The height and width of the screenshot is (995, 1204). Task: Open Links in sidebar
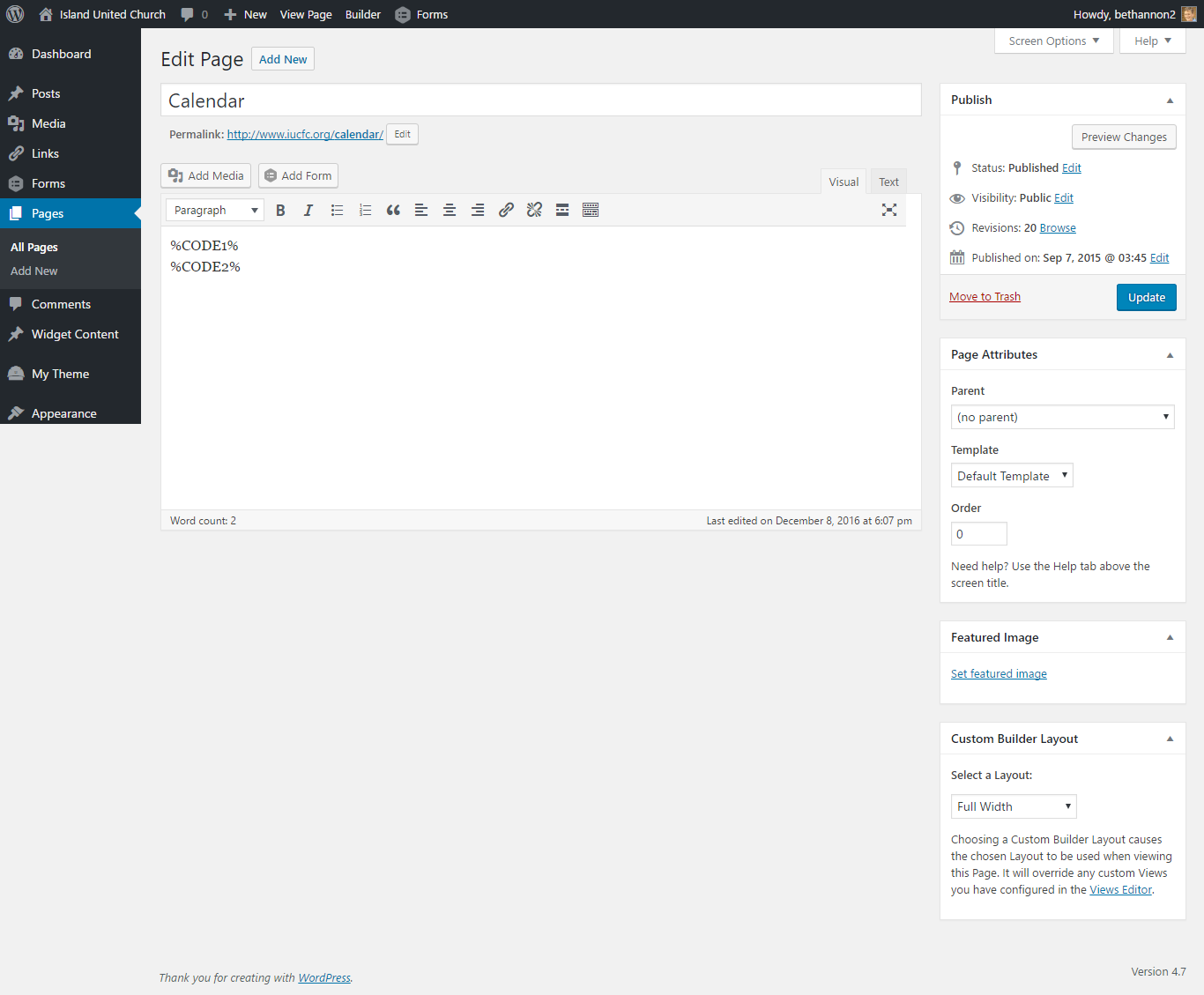[71, 153]
